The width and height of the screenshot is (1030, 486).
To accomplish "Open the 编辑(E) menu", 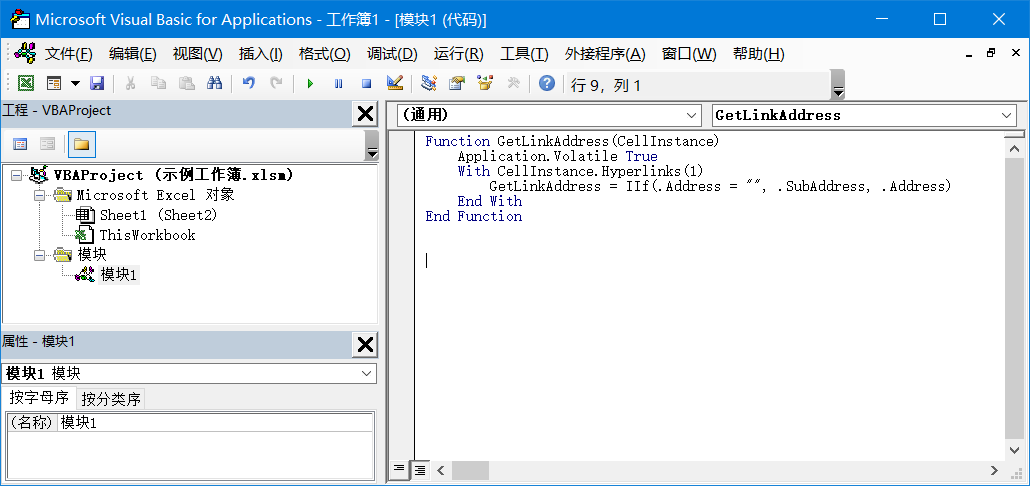I will pyautogui.click(x=133, y=54).
